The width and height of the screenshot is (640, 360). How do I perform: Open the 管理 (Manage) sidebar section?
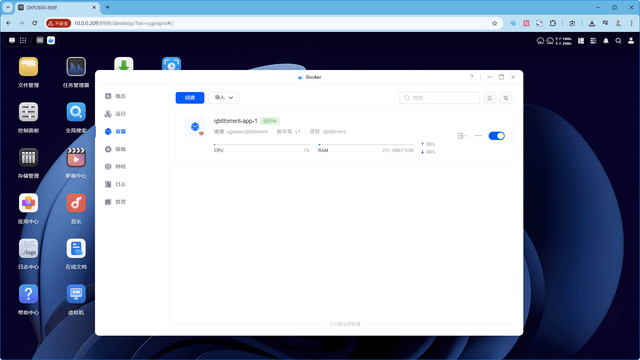[x=116, y=202]
